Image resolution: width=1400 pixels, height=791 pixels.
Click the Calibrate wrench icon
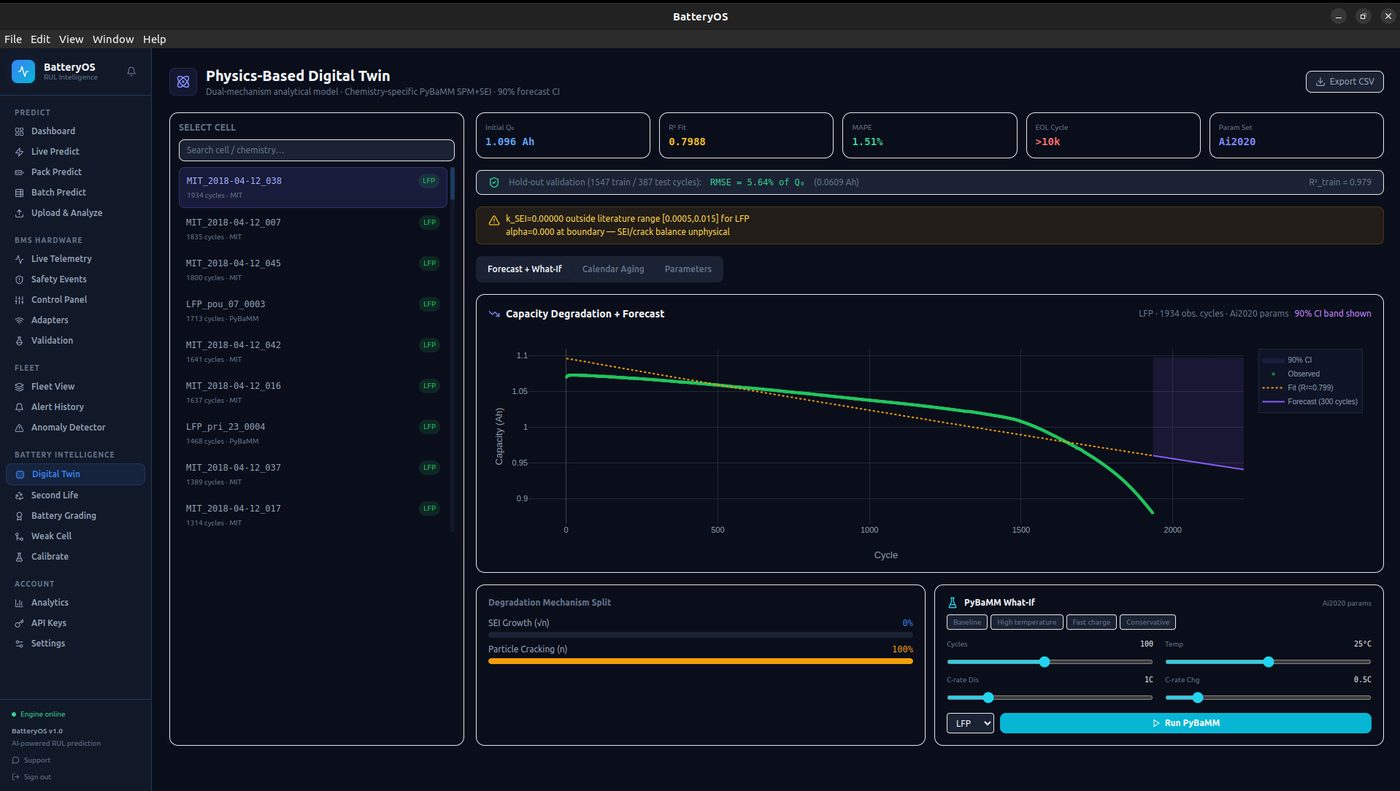20,556
